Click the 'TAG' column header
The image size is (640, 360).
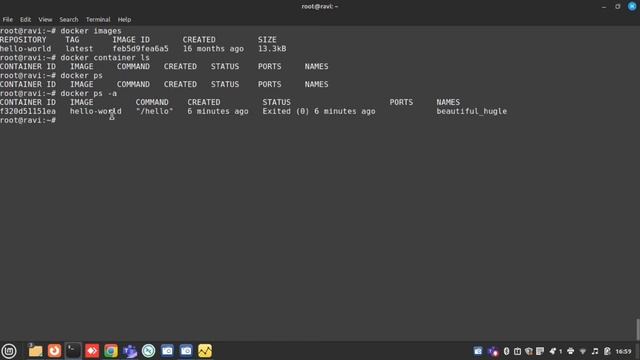tap(72, 40)
